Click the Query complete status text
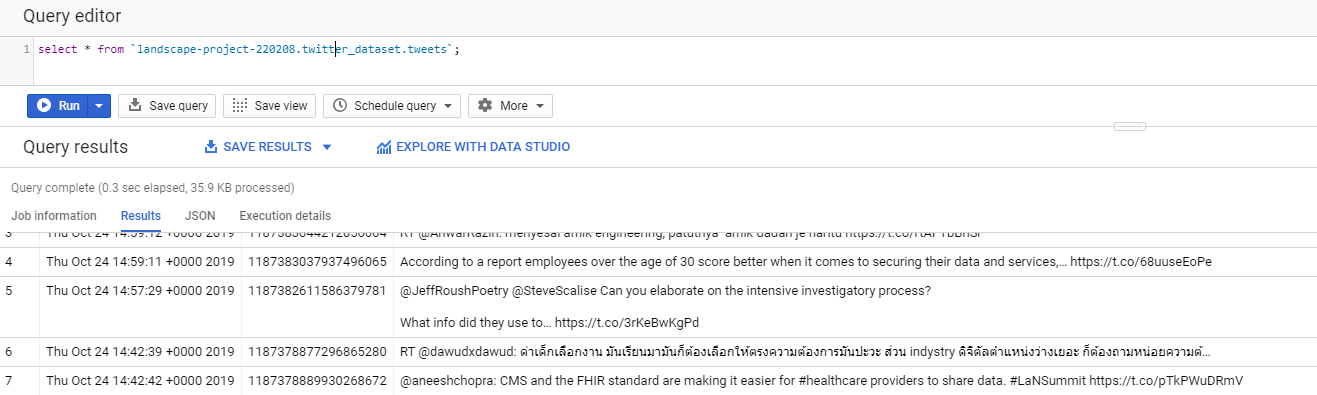The height and width of the screenshot is (395, 1317). pos(152,187)
